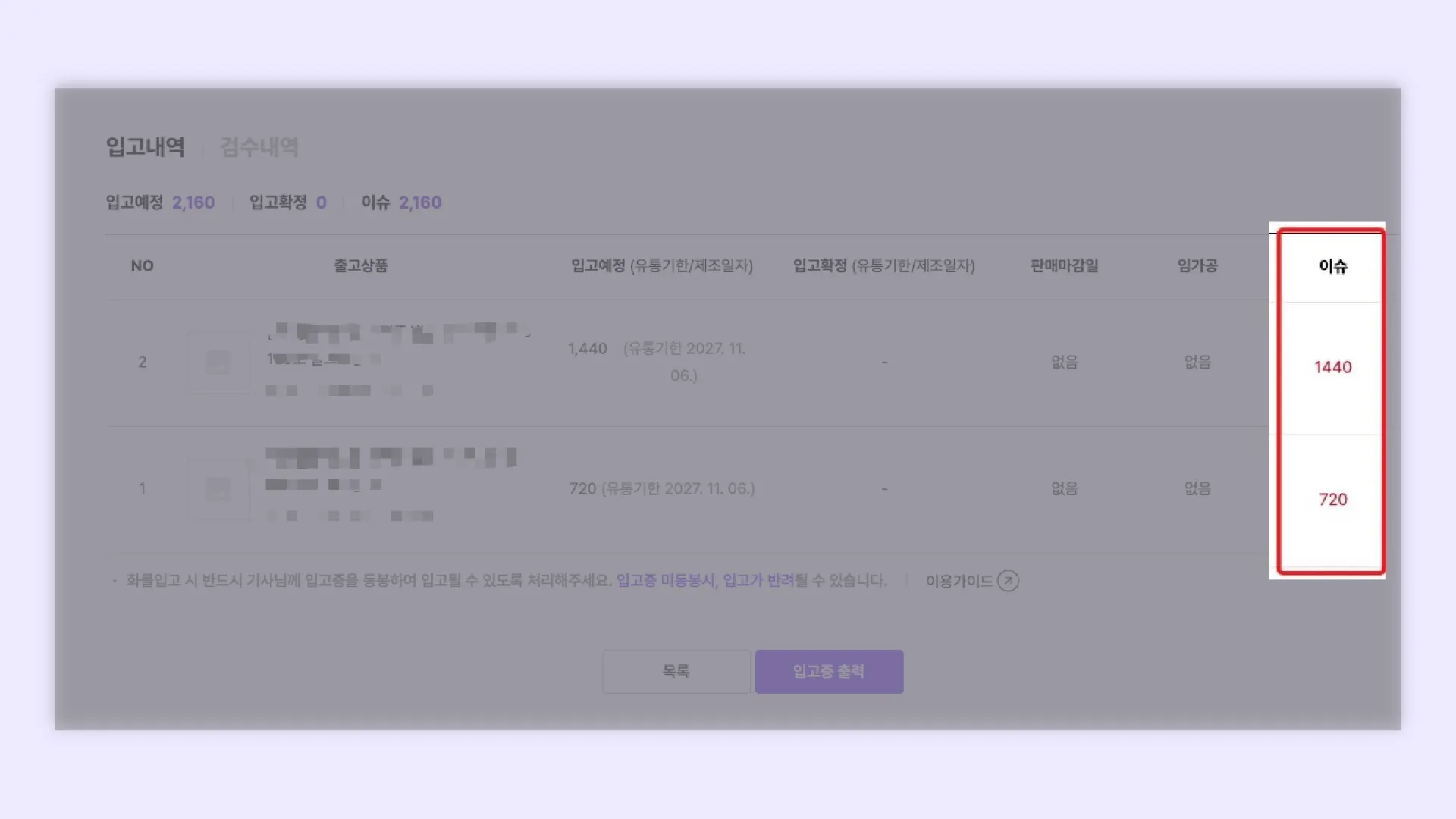Viewport: 1456px width, 819px height.
Task: Click the 이슈 column header
Action: coord(1332,266)
